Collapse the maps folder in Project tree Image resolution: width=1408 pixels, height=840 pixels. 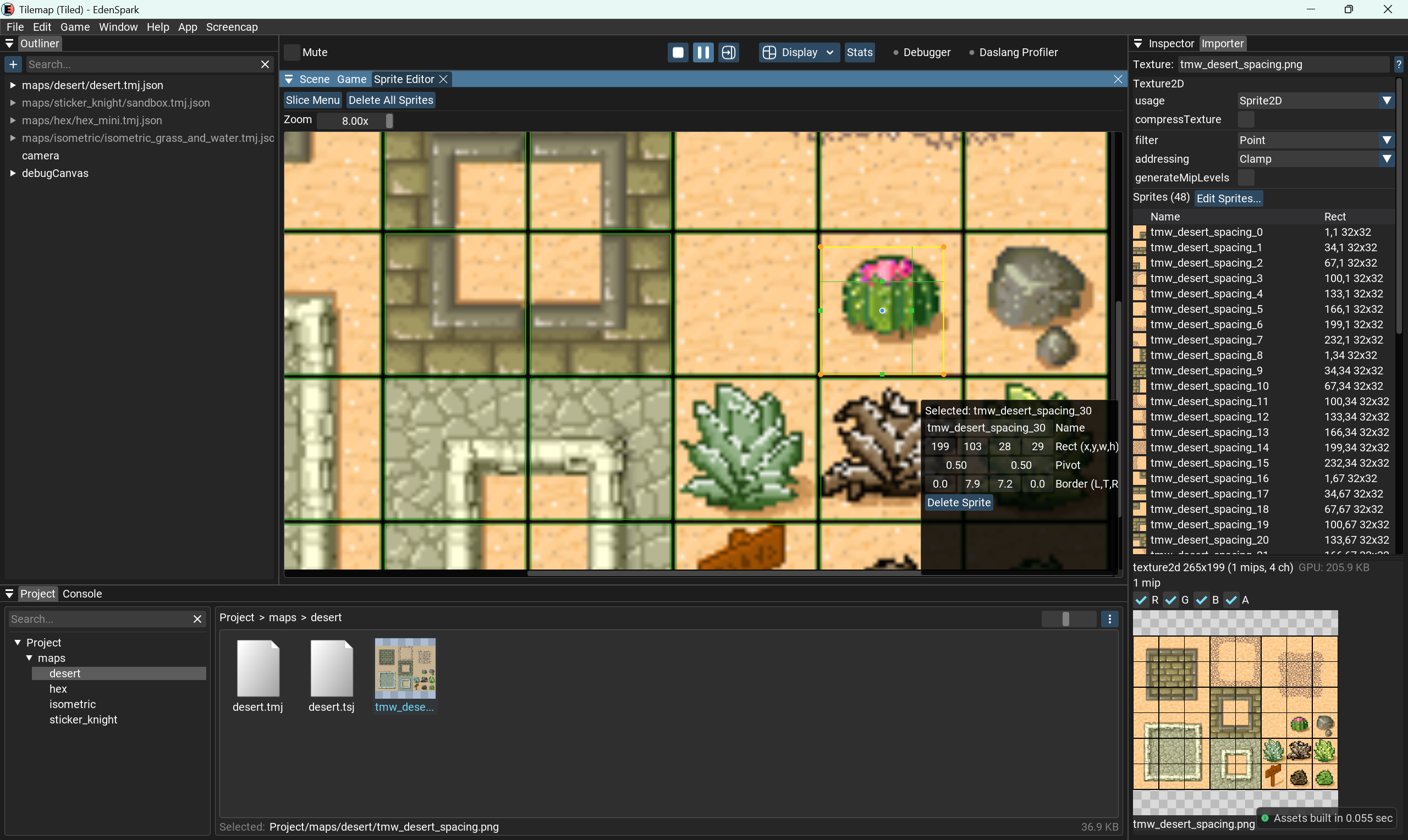pyautogui.click(x=29, y=657)
